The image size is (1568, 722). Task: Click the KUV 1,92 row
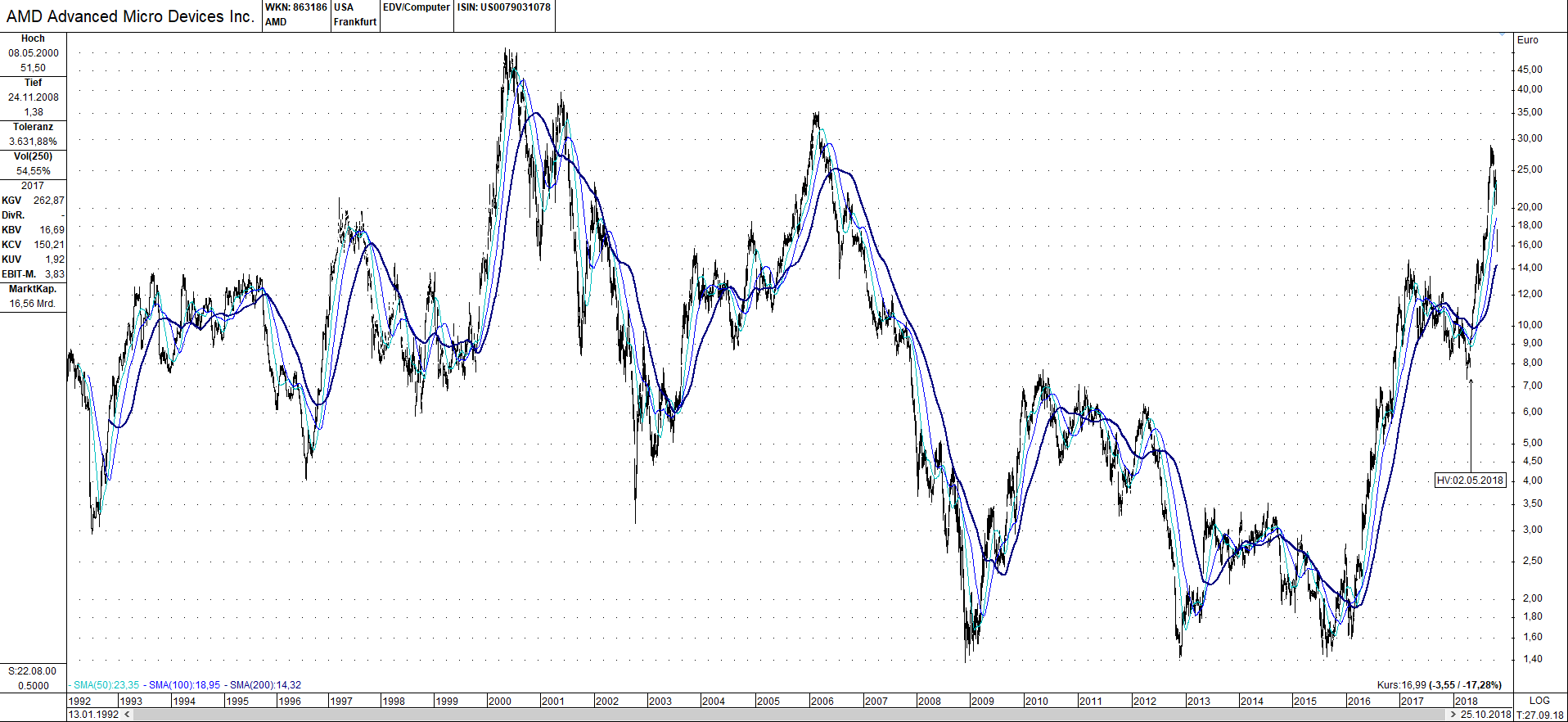pos(33,259)
